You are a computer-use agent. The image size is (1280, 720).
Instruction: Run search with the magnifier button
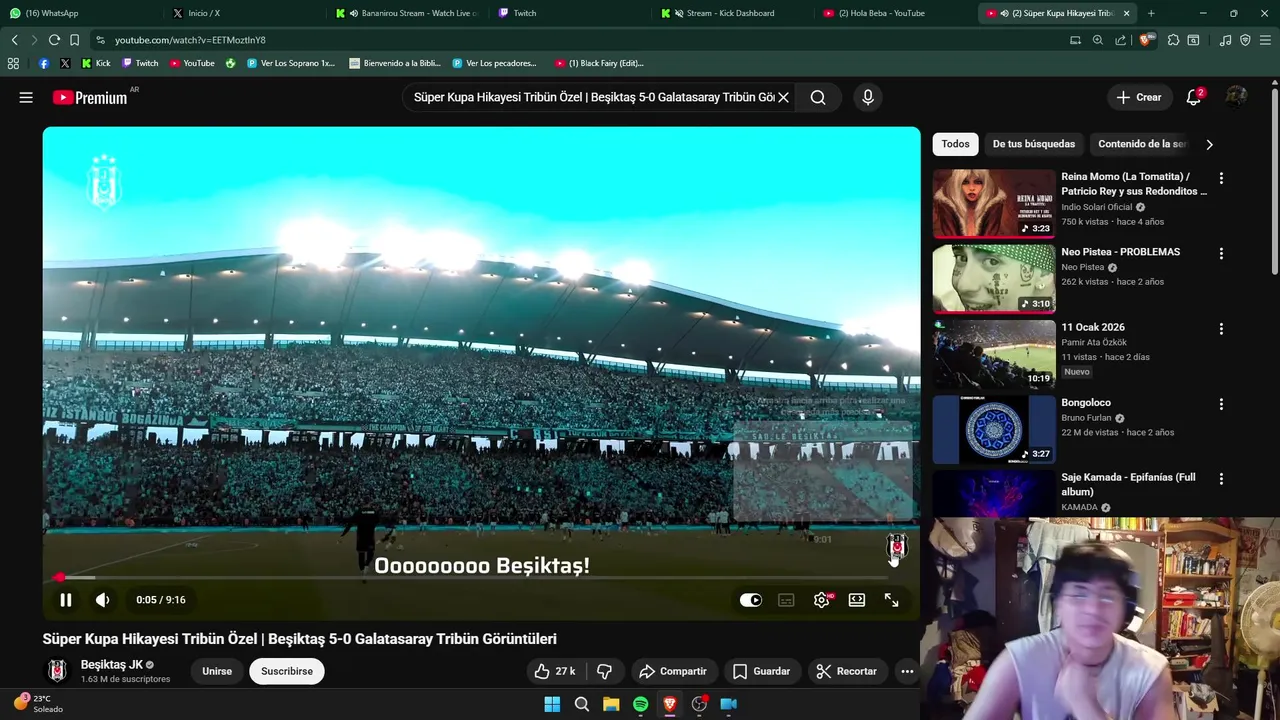coord(818,97)
